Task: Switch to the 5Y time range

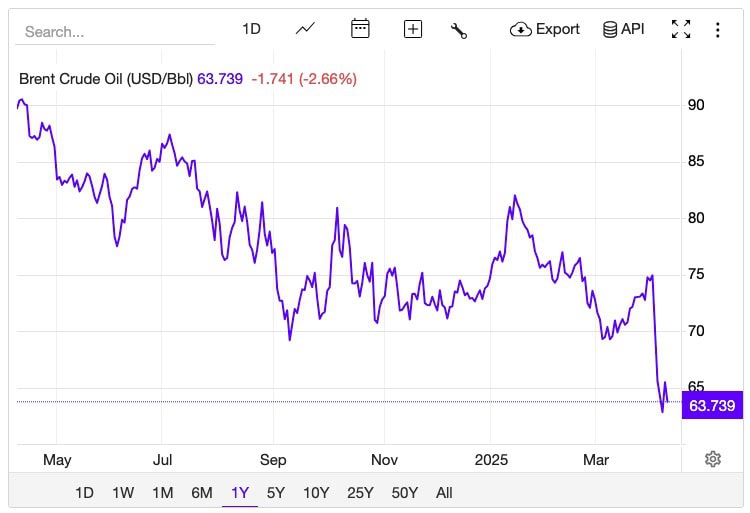Action: 276,492
